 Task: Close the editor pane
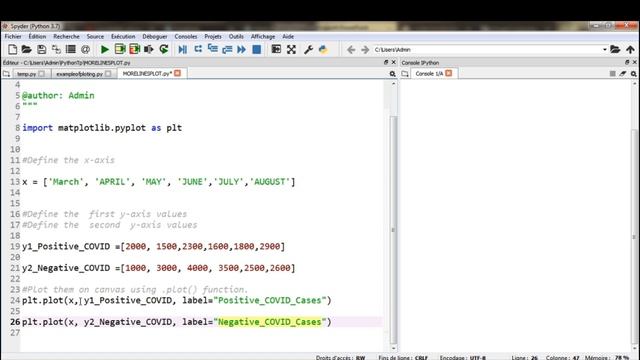393,62
